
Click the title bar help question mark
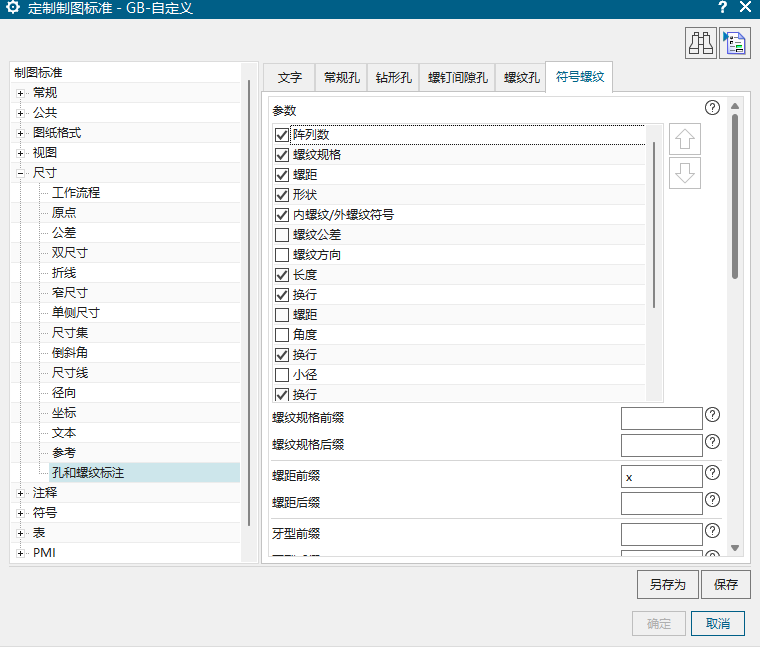[722, 7]
